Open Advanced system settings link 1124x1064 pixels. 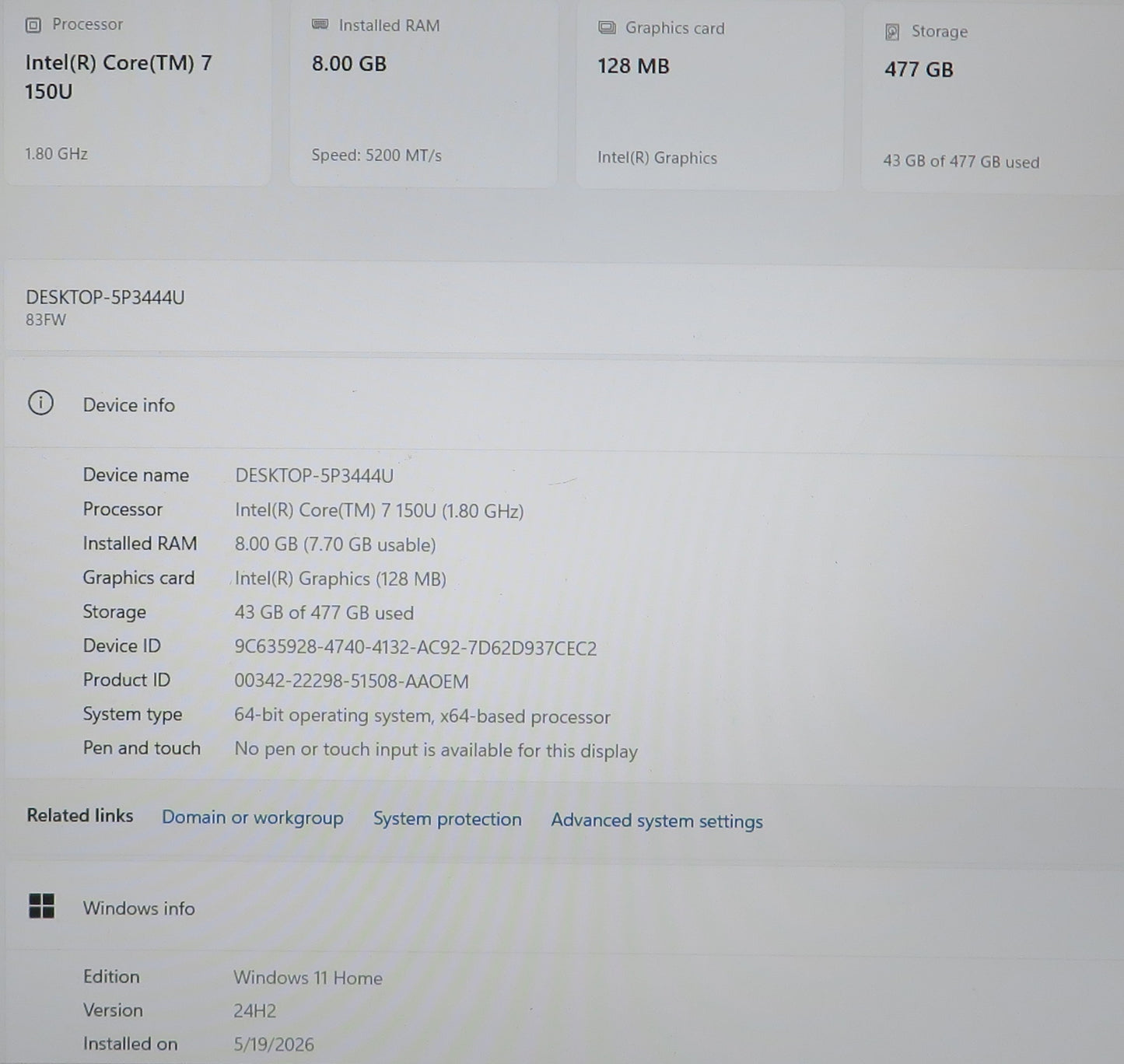pyautogui.click(x=657, y=821)
